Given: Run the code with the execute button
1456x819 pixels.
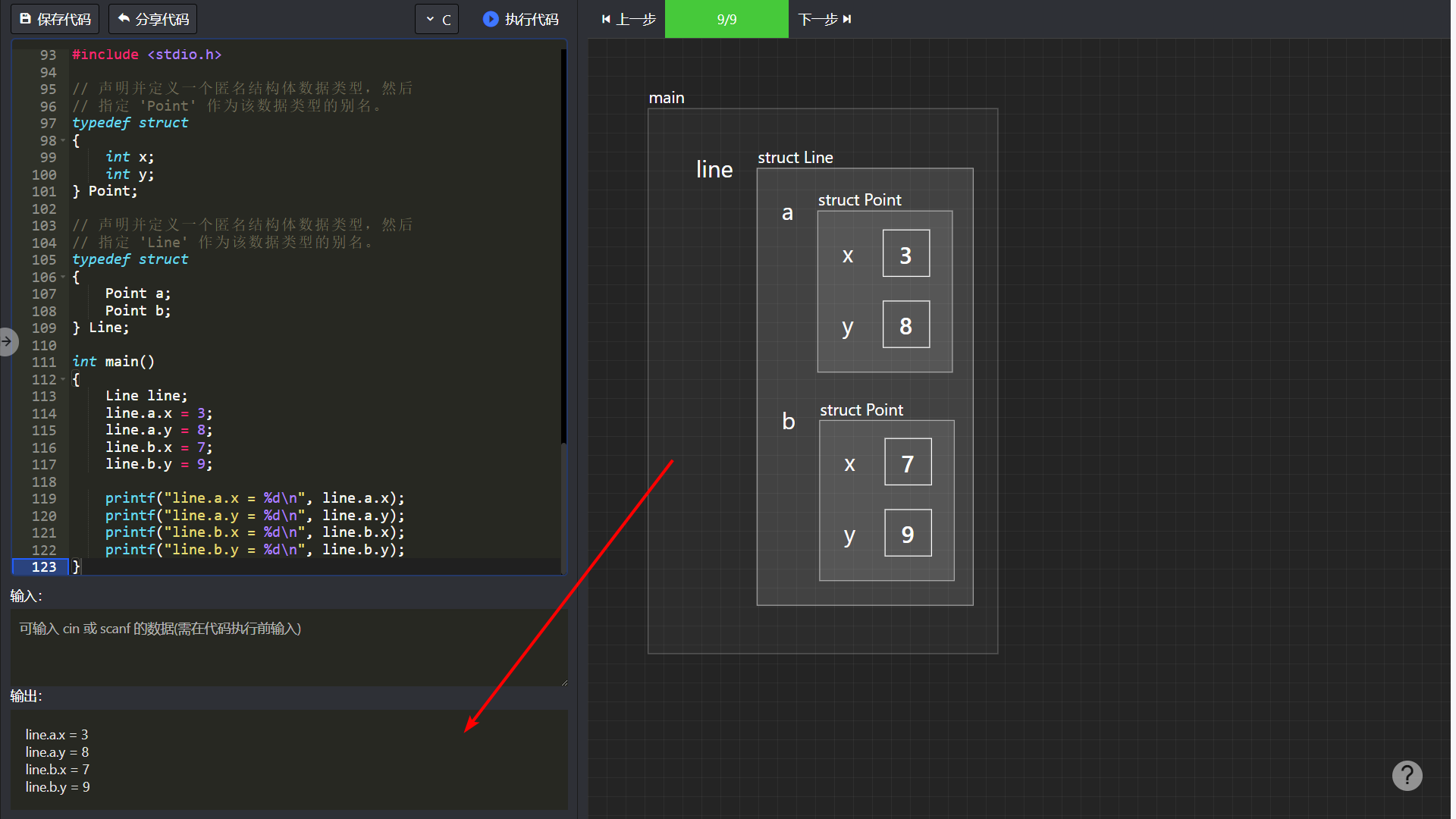Looking at the screenshot, I should point(521,19).
